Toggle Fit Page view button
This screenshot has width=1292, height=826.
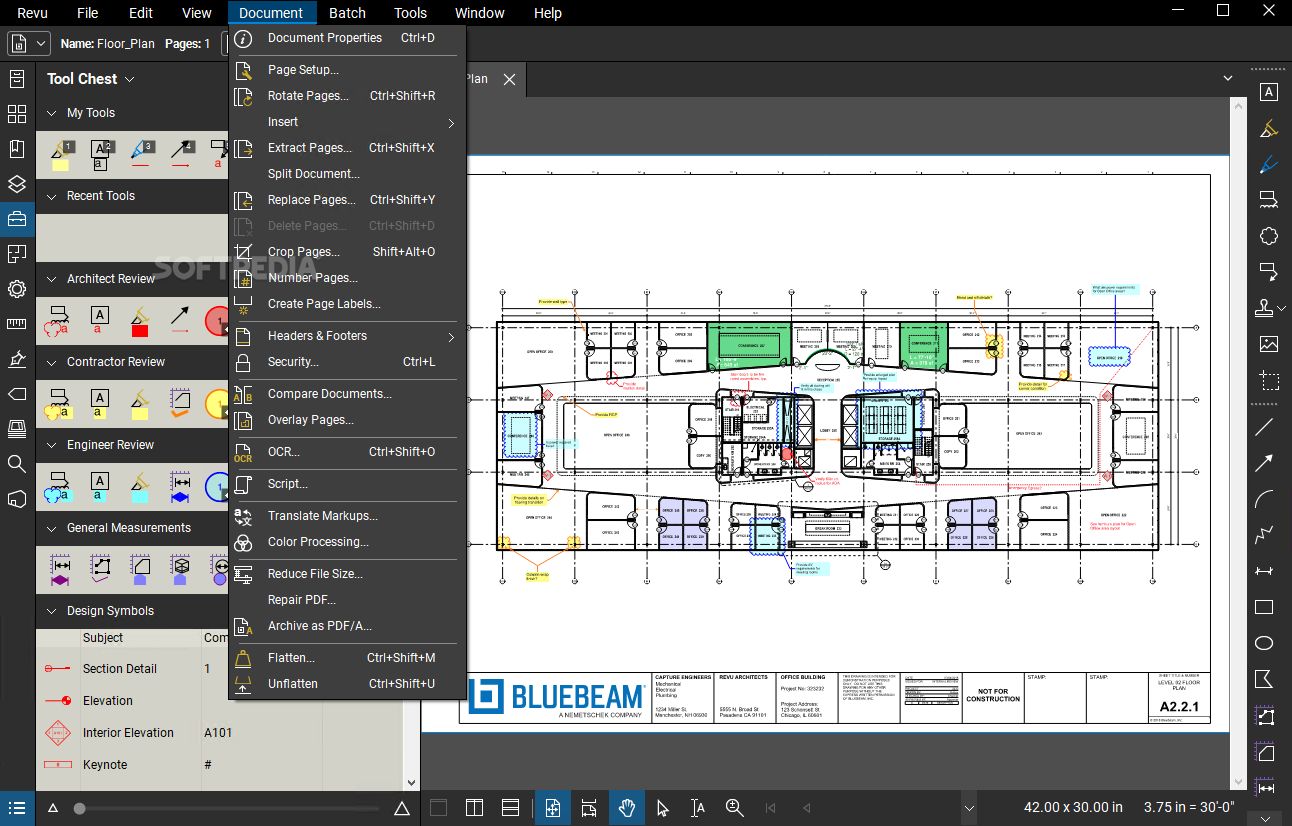pyautogui.click(x=552, y=808)
